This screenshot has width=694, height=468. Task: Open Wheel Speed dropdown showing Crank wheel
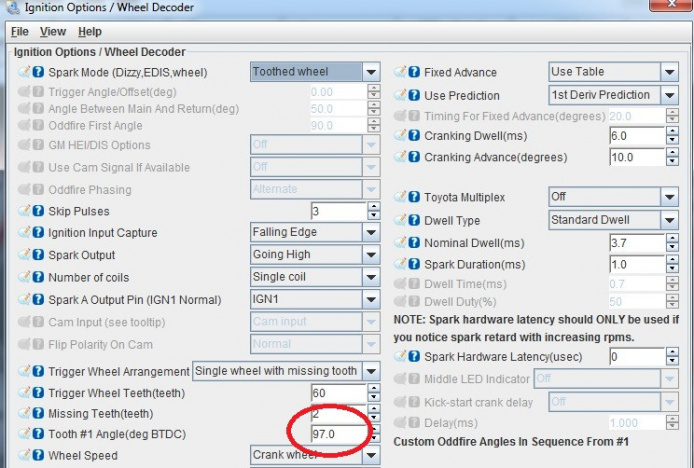click(x=315, y=455)
